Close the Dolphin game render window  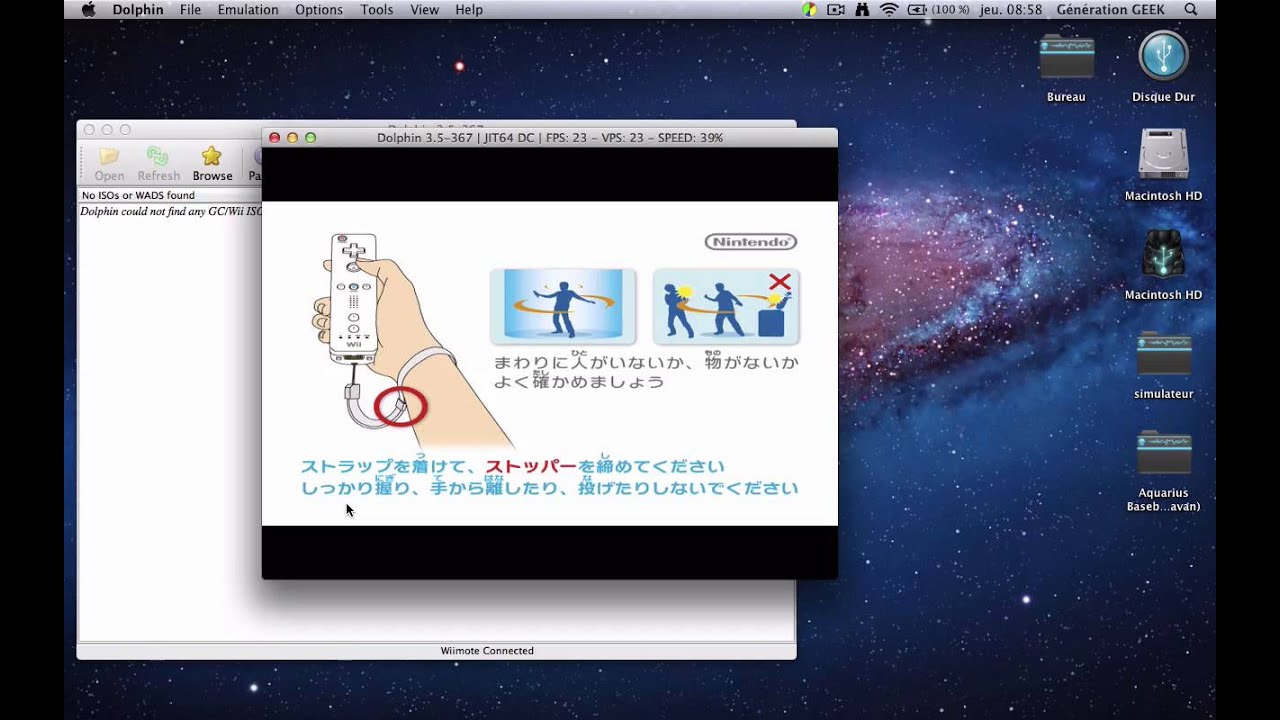coord(275,138)
